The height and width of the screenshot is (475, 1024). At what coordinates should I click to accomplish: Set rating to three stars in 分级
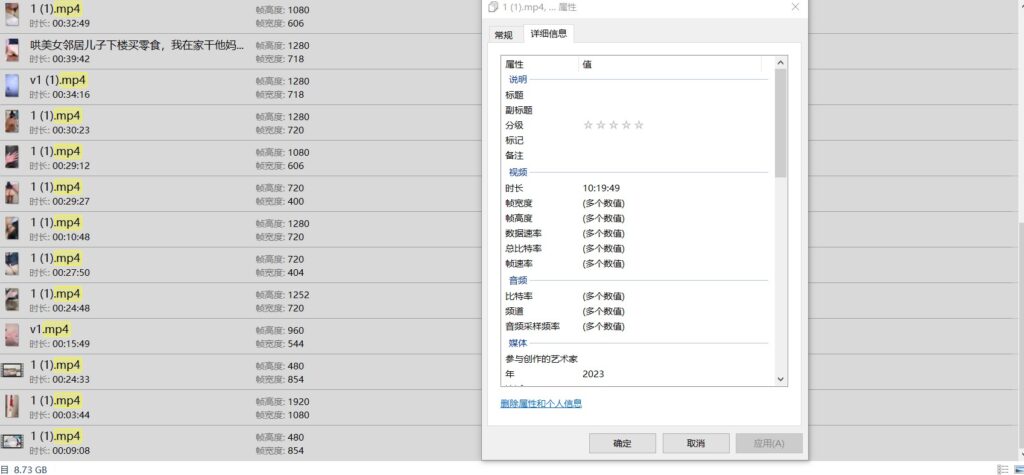613,125
